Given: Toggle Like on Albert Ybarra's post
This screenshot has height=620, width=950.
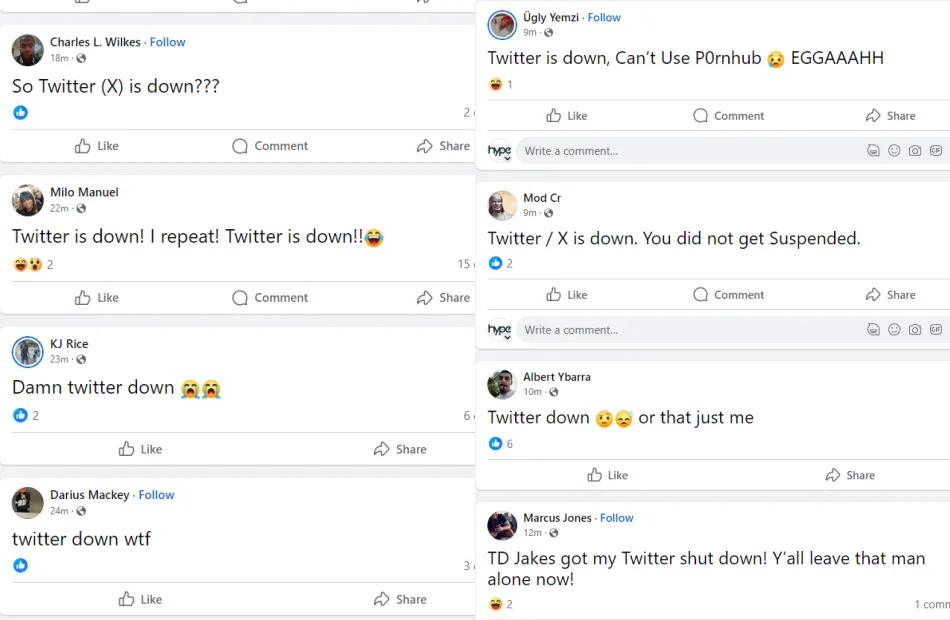Looking at the screenshot, I should [x=607, y=475].
